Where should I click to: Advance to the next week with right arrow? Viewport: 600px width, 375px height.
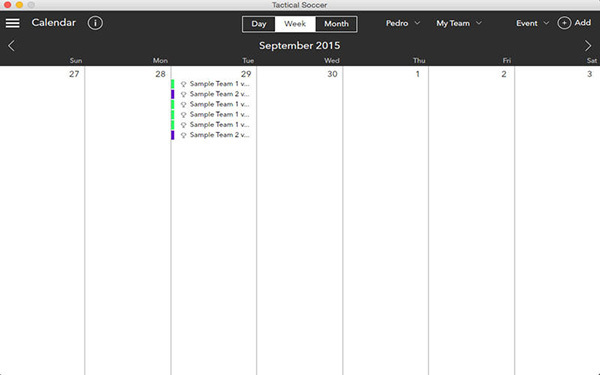pyautogui.click(x=588, y=46)
